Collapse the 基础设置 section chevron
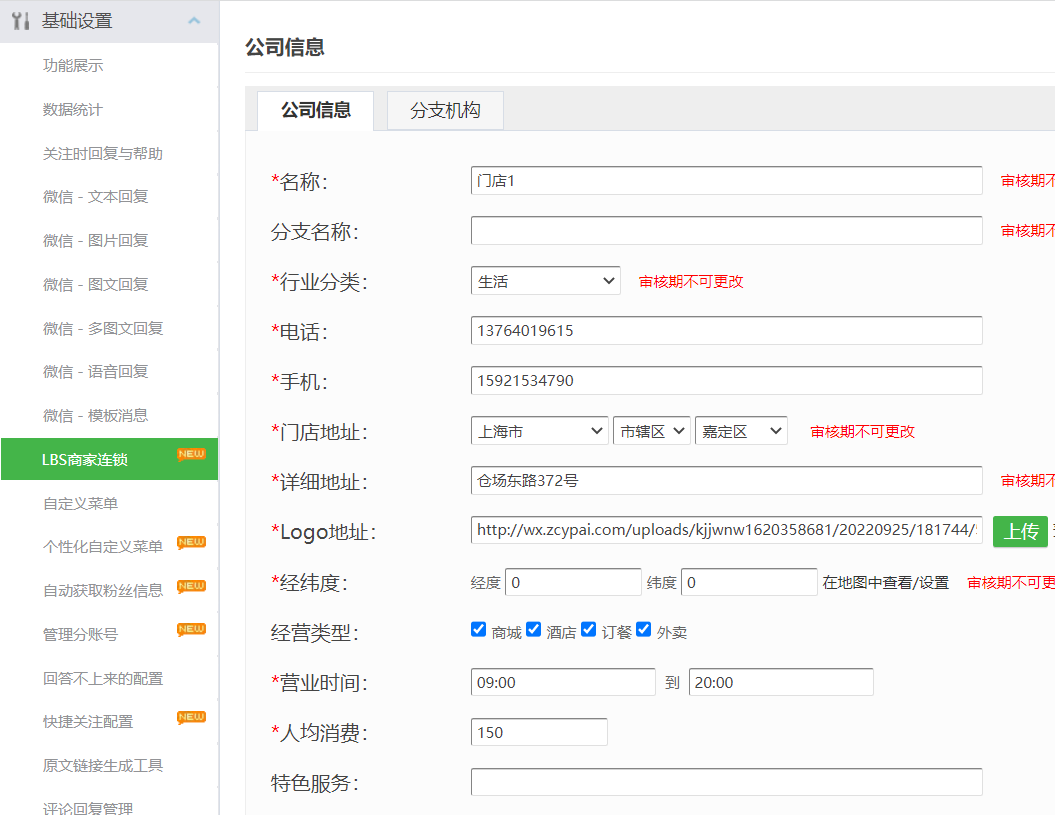 [x=194, y=21]
